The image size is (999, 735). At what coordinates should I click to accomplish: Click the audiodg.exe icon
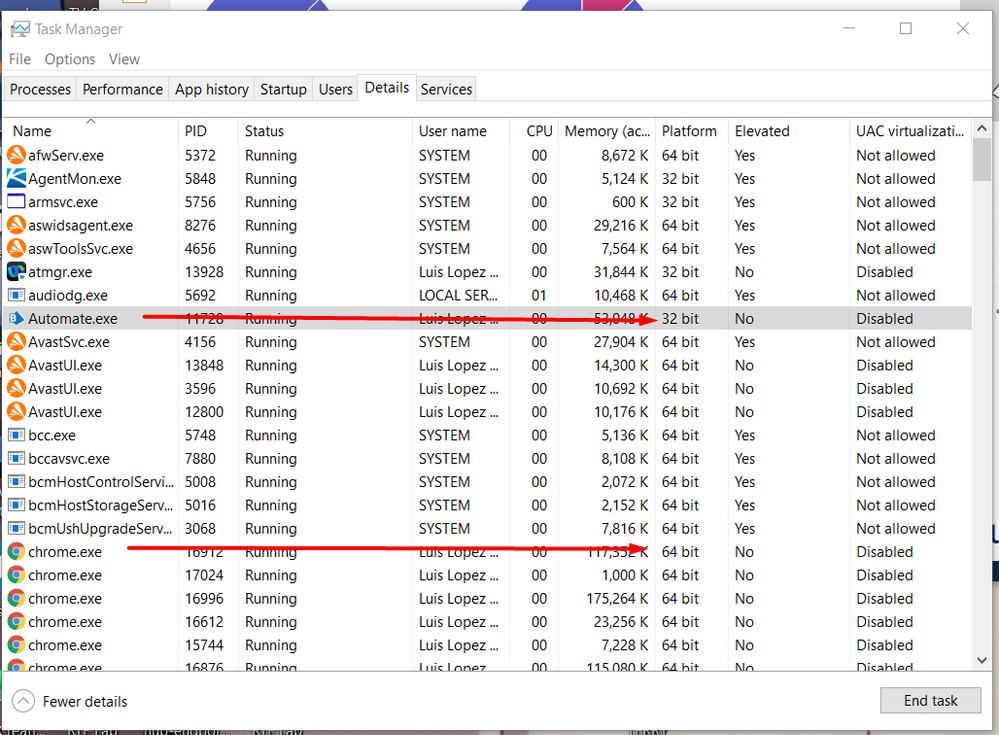[x=16, y=295]
